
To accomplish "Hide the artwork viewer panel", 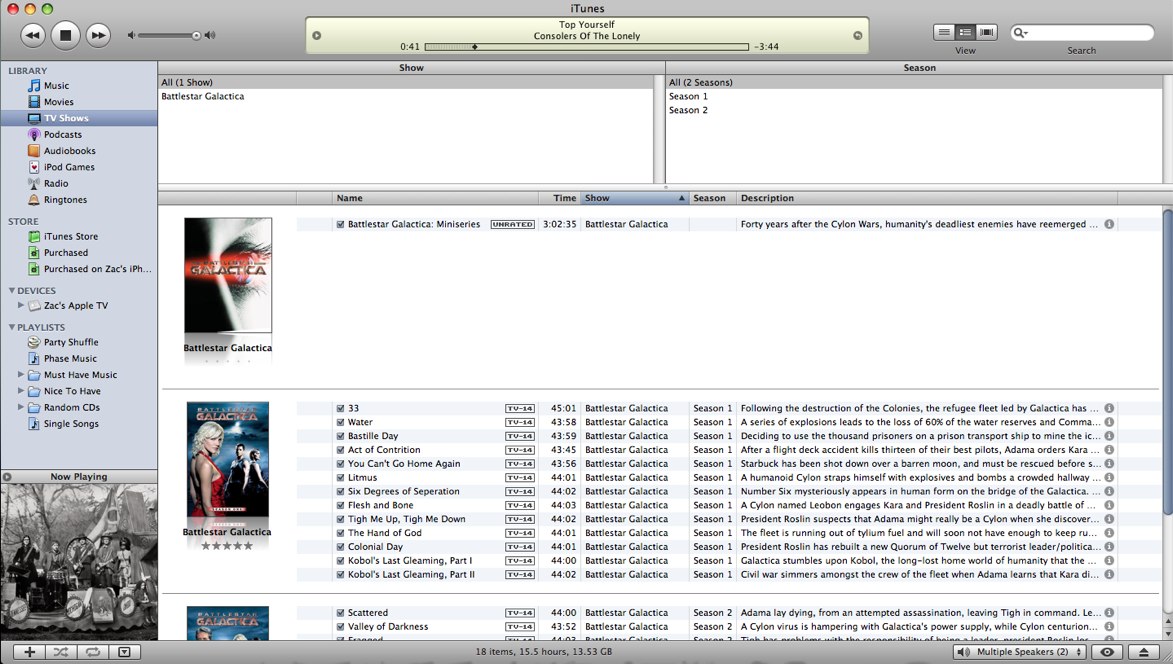I will [125, 652].
